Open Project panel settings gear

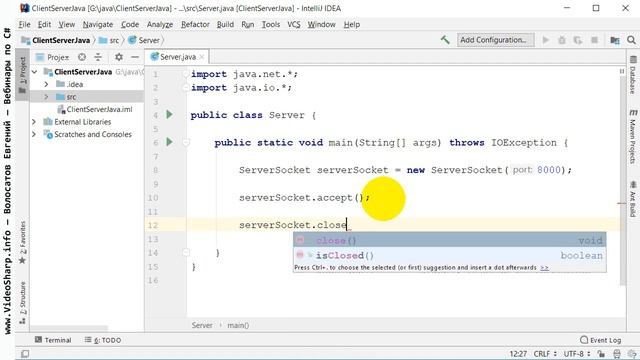pos(119,57)
